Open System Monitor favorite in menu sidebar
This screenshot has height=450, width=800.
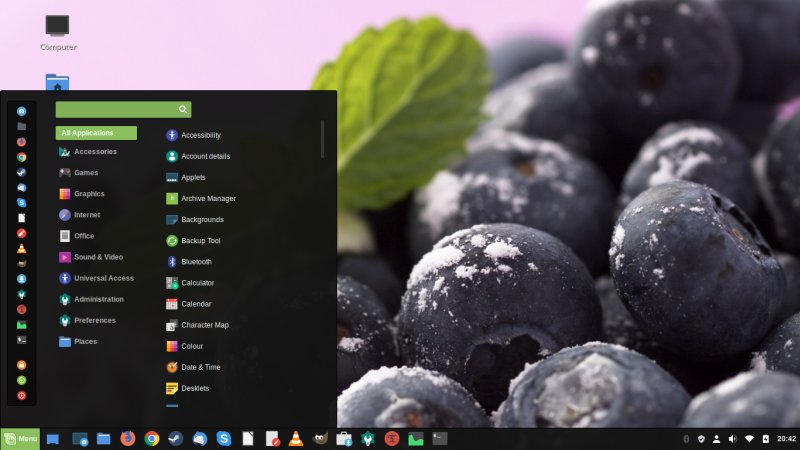point(21,324)
